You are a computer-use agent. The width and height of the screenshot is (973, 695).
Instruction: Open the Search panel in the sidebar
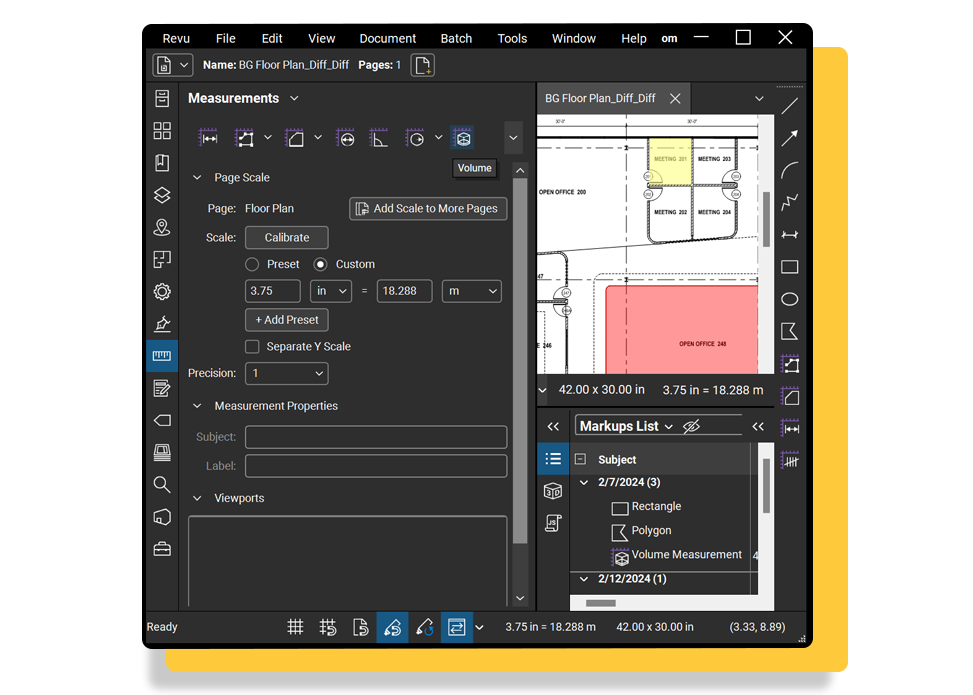click(x=162, y=483)
